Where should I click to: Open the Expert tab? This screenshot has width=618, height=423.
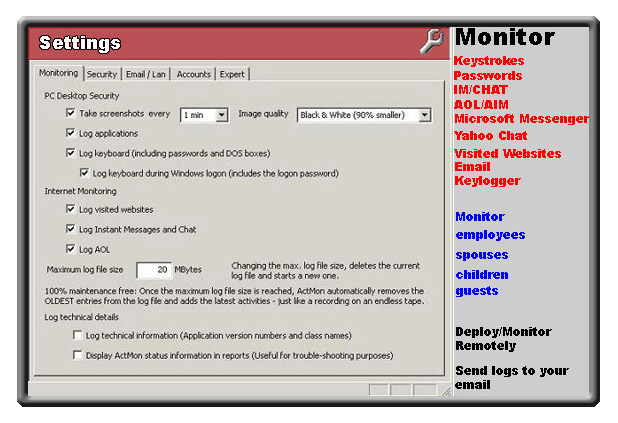tap(232, 74)
